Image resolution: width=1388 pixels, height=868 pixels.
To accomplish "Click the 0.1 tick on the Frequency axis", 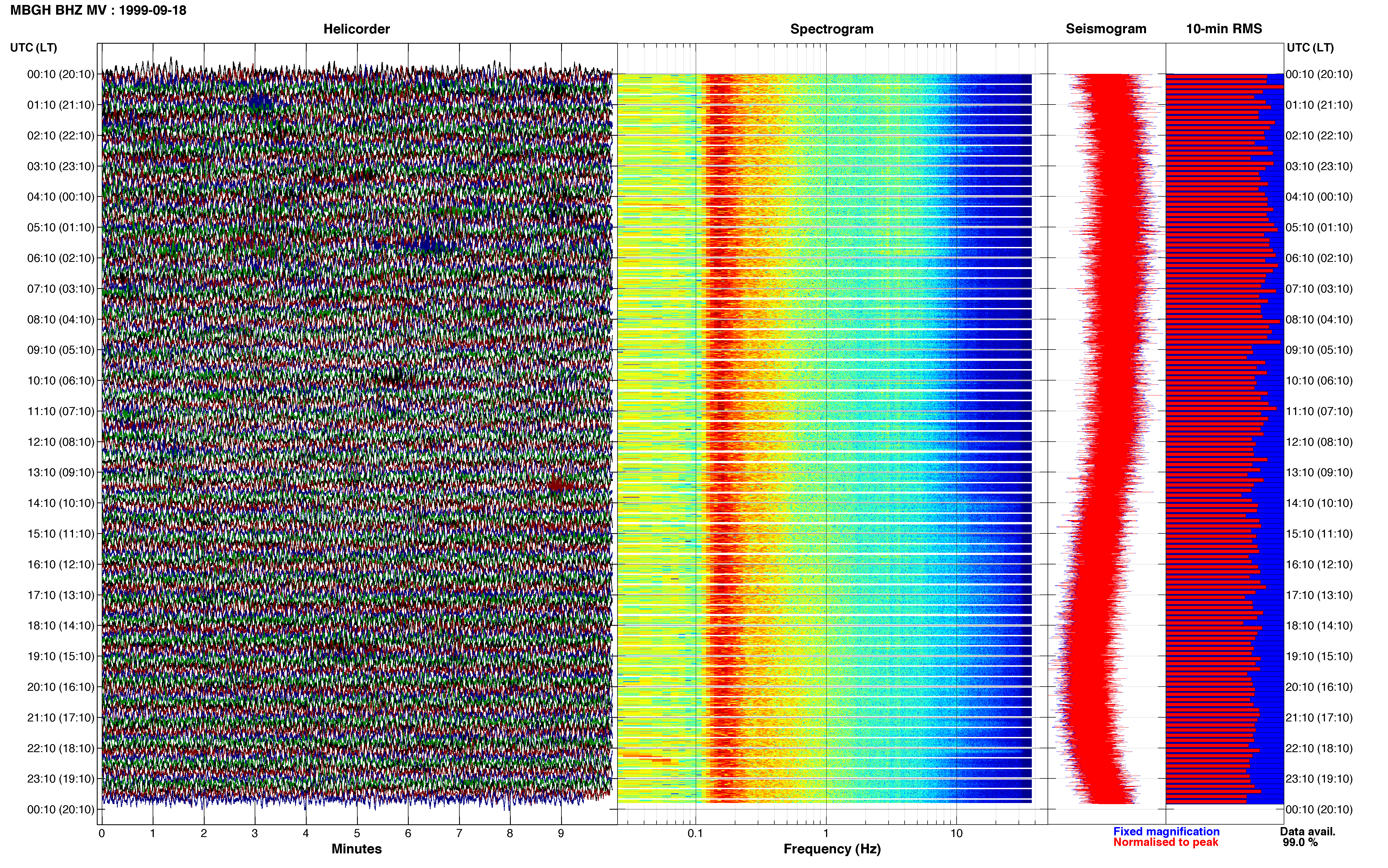I will pyautogui.click(x=695, y=833).
